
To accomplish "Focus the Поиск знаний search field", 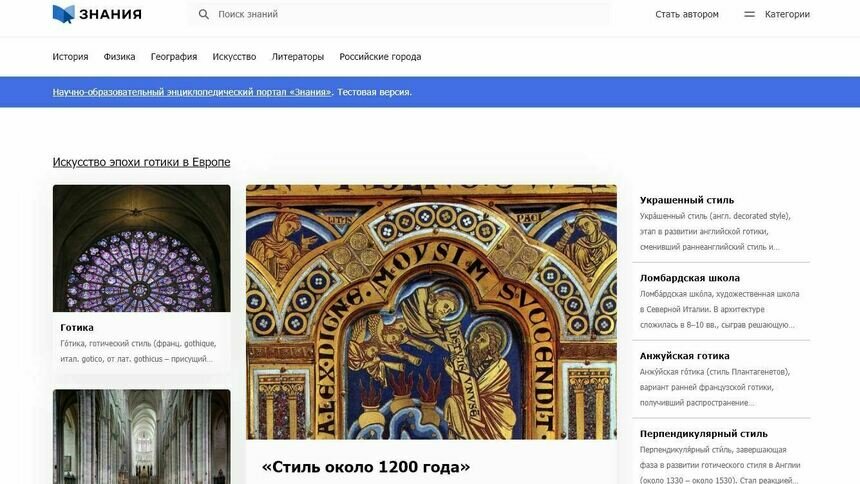I will point(400,14).
